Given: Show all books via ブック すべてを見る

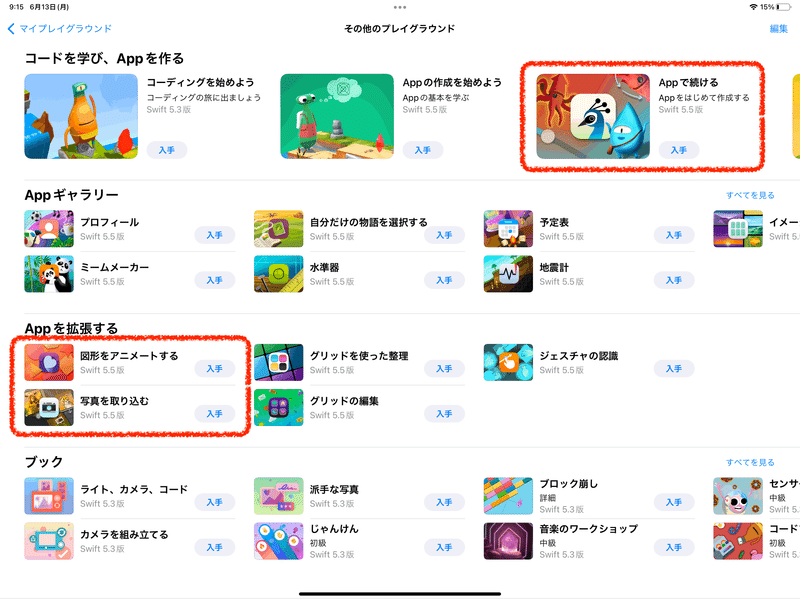Looking at the screenshot, I should point(750,462).
